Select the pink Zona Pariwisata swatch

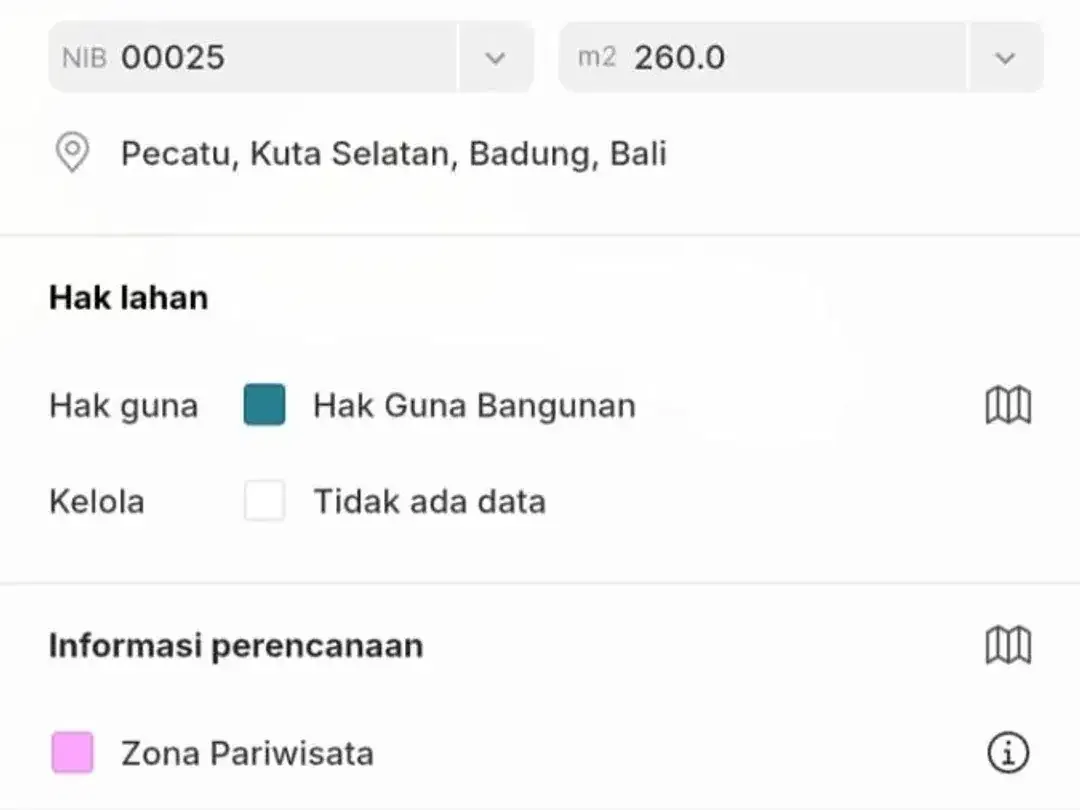pyautogui.click(x=72, y=752)
